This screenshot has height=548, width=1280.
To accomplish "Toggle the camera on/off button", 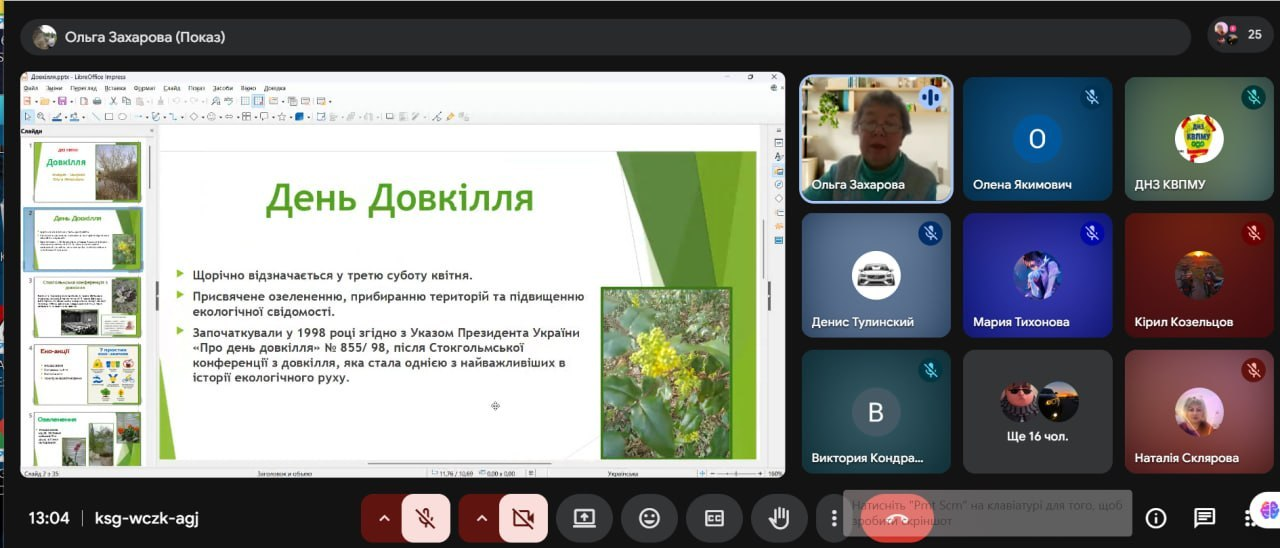I will pyautogui.click(x=523, y=518).
